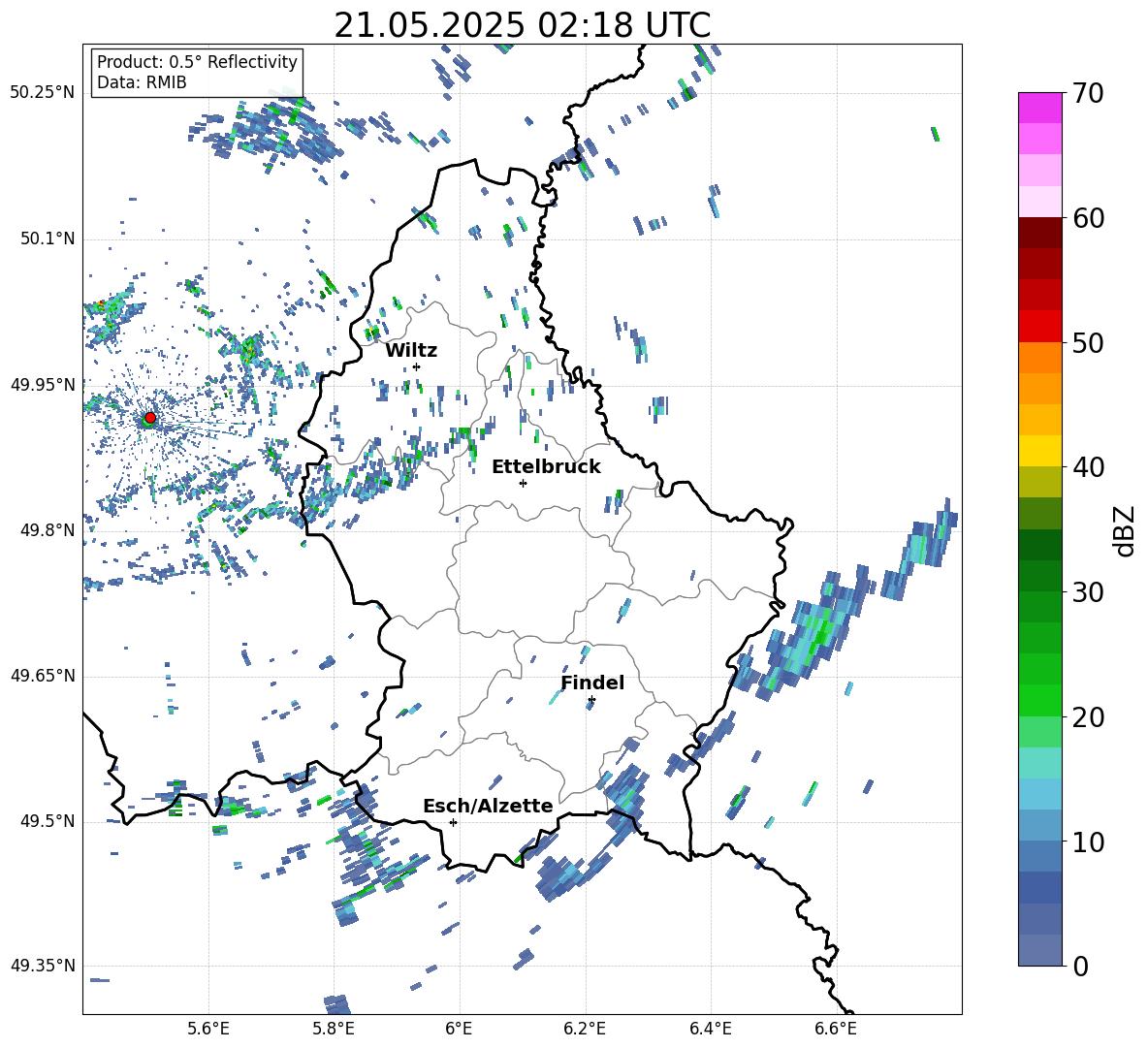Click the 5.8°E longitude label
This screenshot has height=1048, width=1148.
pyautogui.click(x=334, y=1029)
